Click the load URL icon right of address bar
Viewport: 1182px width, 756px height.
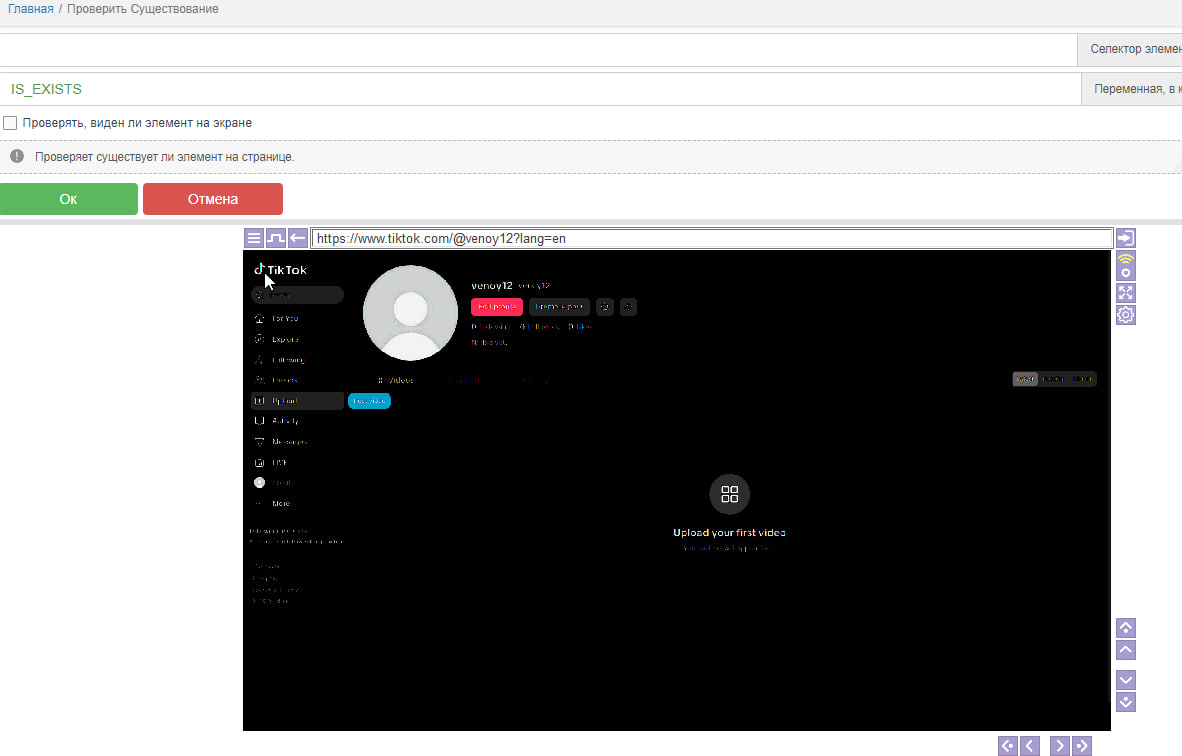(x=1126, y=238)
